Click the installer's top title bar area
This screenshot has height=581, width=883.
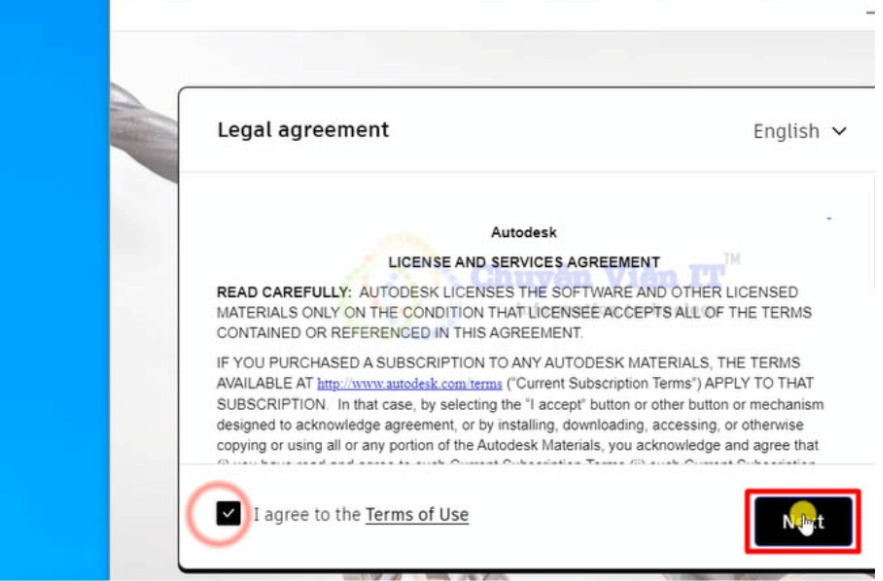[450, 14]
